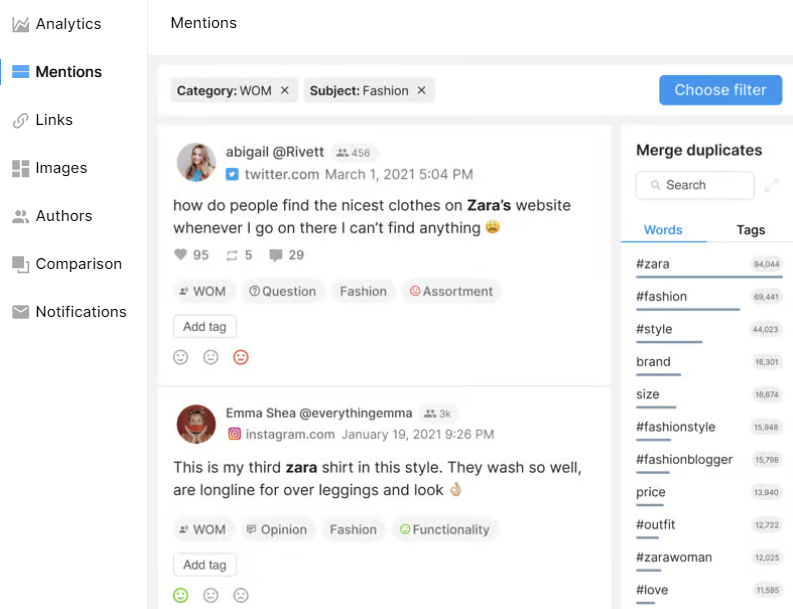Click Add tag on Emma Shea's mention
Image resolution: width=793 pixels, height=609 pixels.
(x=205, y=565)
